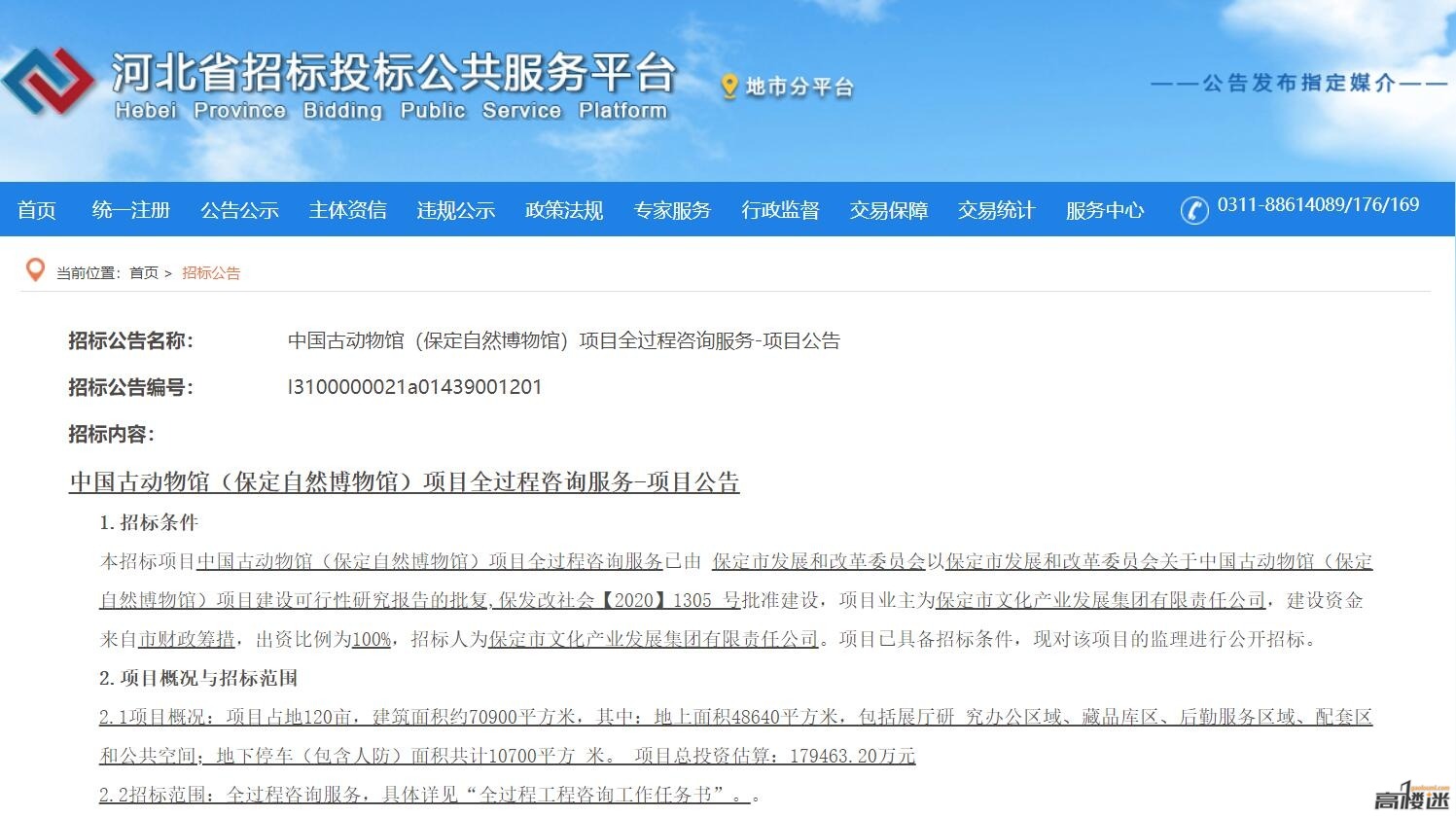
Task: Open the 首页 navigation menu item
Action: coord(37,210)
